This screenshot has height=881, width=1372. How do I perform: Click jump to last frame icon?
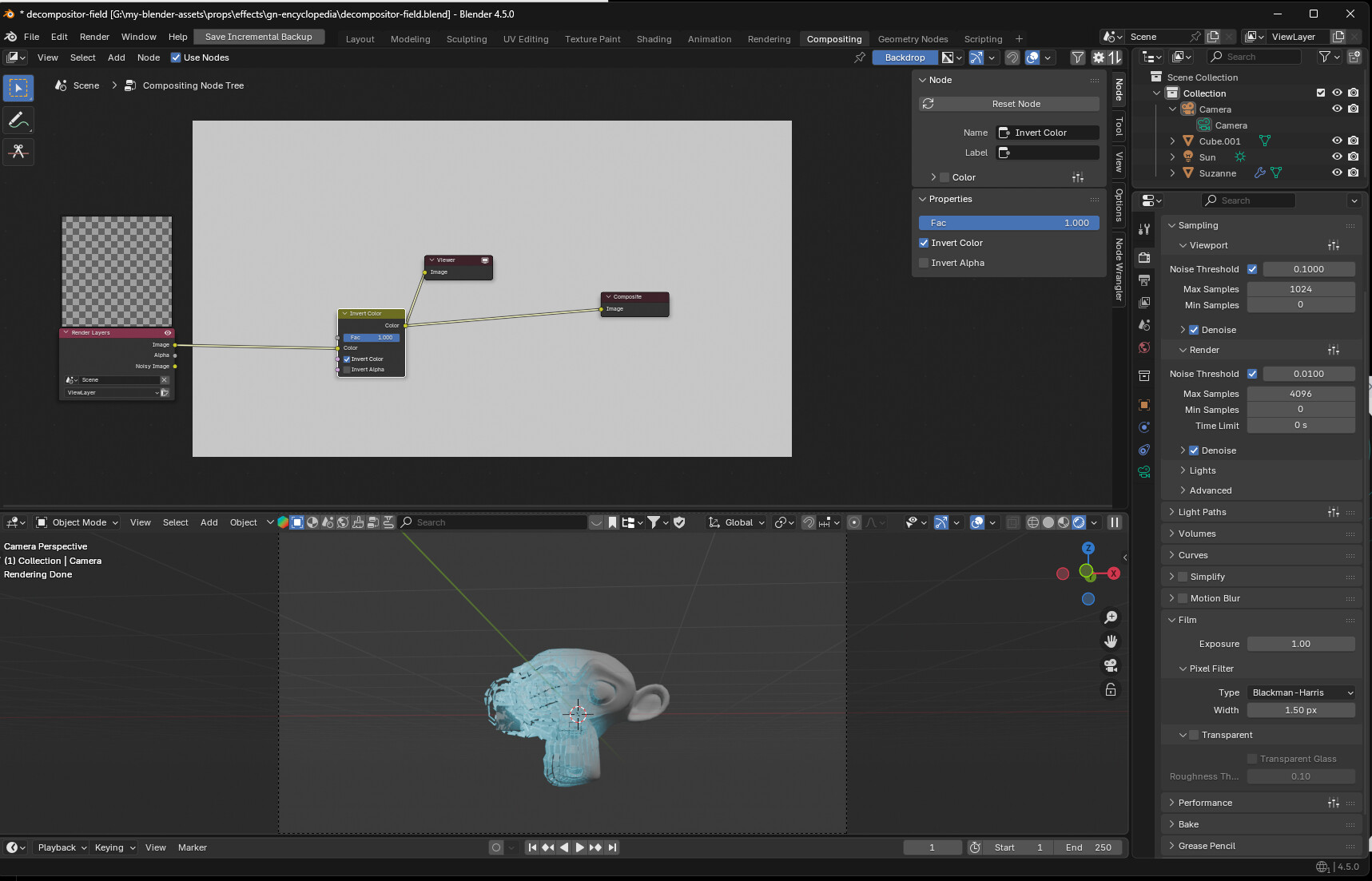pyautogui.click(x=612, y=847)
